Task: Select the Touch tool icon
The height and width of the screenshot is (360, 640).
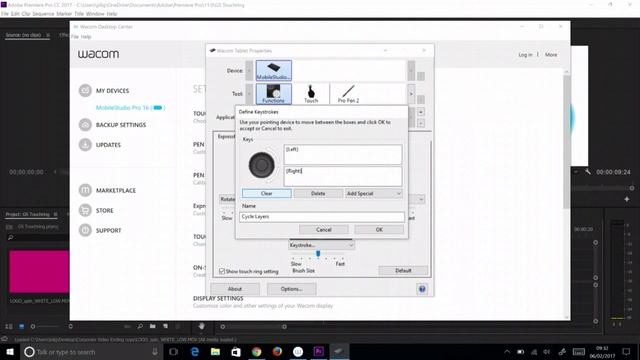Action: click(311, 93)
